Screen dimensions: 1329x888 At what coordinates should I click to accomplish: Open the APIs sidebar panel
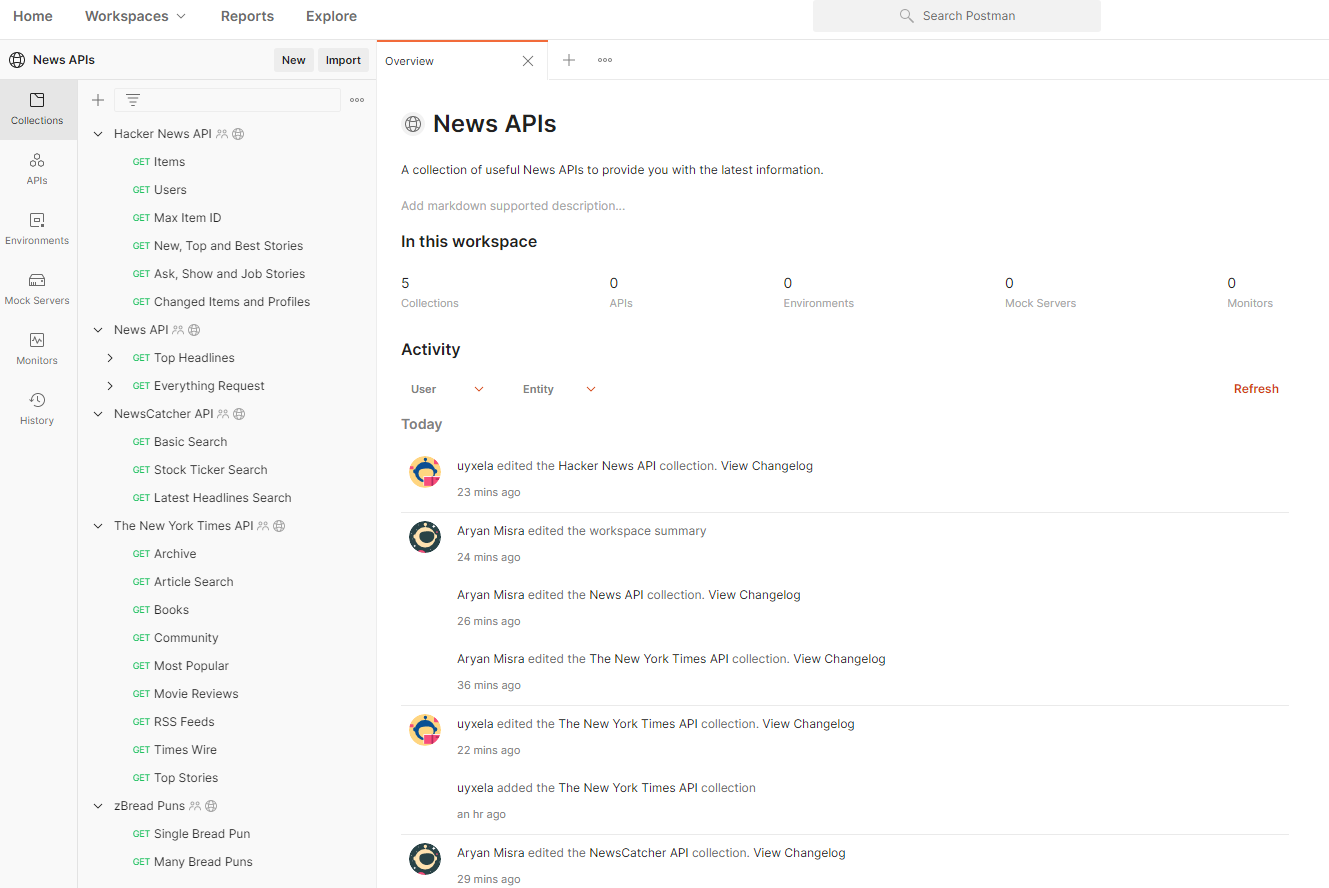37,169
